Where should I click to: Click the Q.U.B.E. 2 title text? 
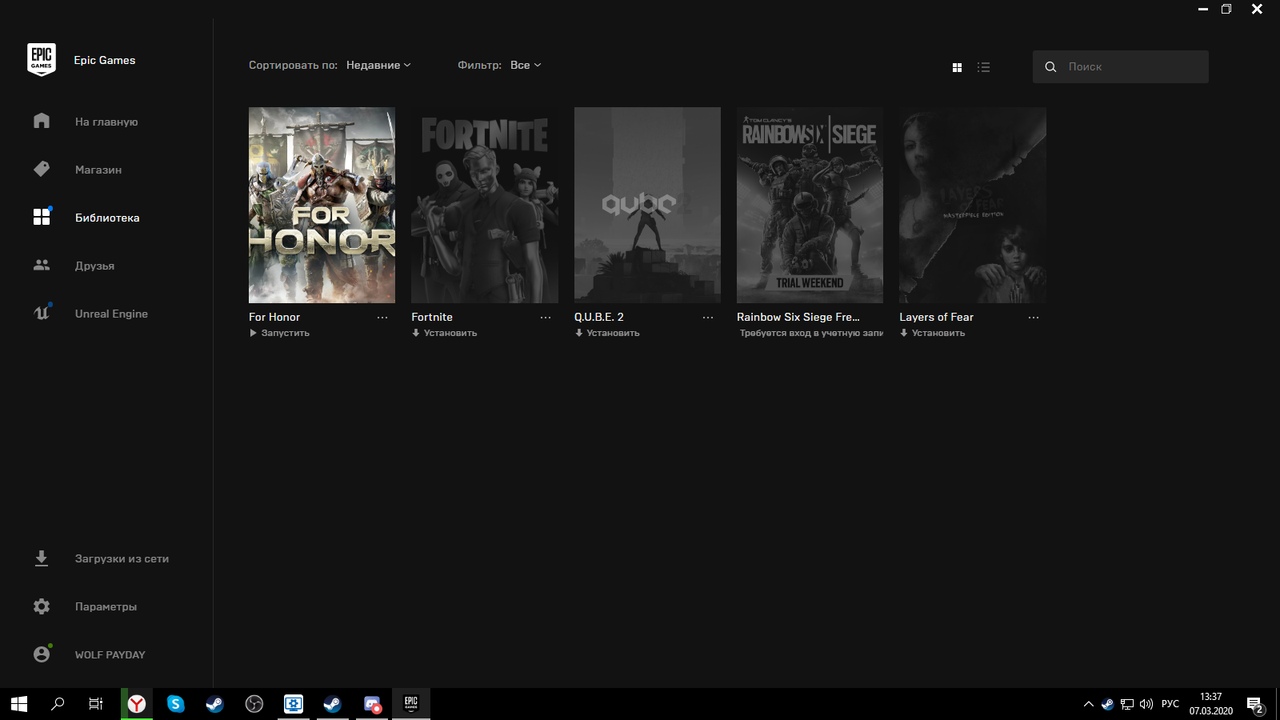tap(599, 317)
